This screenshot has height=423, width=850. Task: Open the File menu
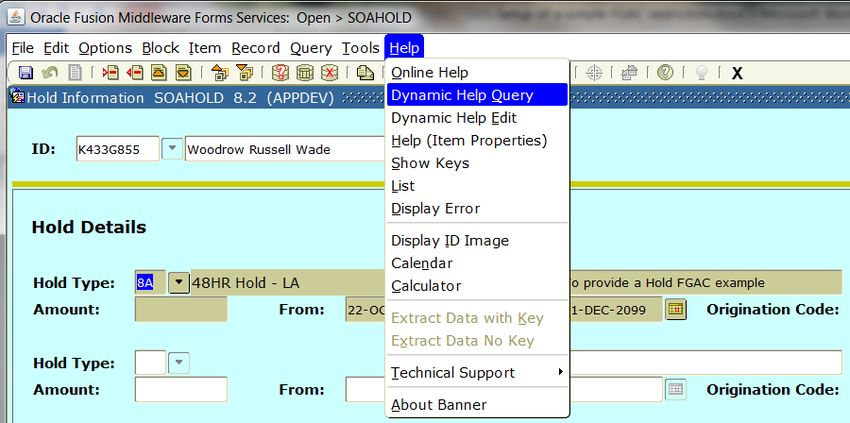(23, 48)
